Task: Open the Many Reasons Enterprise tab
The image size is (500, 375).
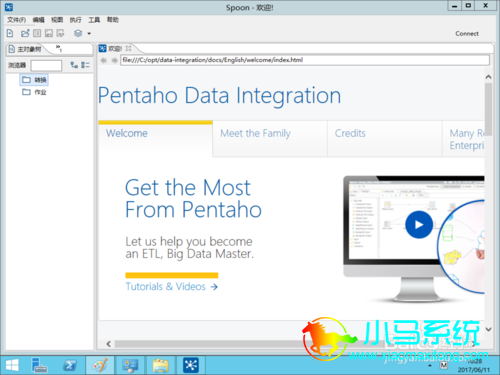Action: coord(464,139)
